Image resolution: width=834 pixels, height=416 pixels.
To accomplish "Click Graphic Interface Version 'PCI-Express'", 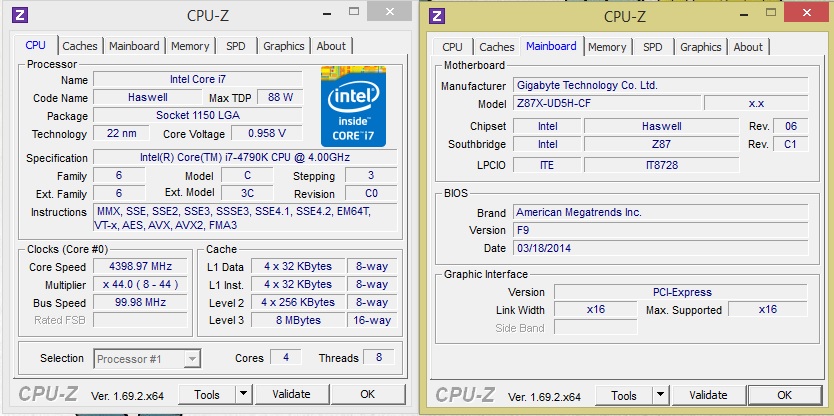I will click(681, 292).
